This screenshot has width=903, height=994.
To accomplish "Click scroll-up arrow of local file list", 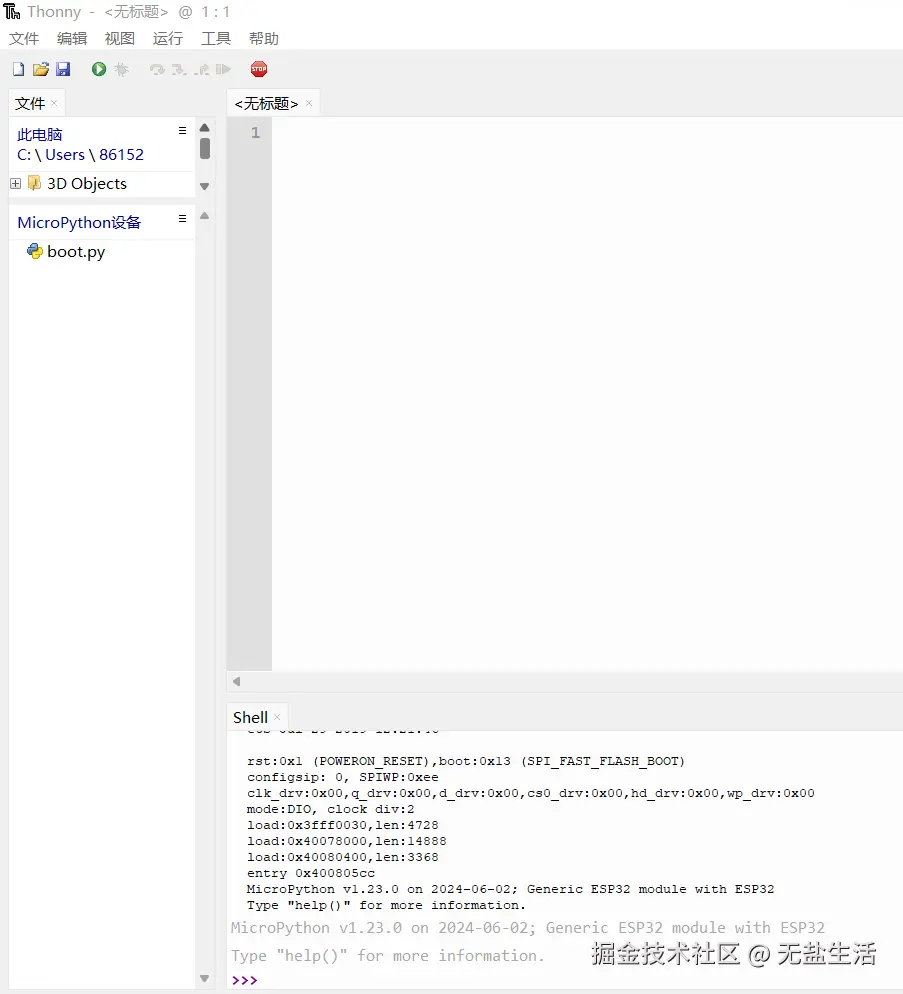I will [x=204, y=128].
